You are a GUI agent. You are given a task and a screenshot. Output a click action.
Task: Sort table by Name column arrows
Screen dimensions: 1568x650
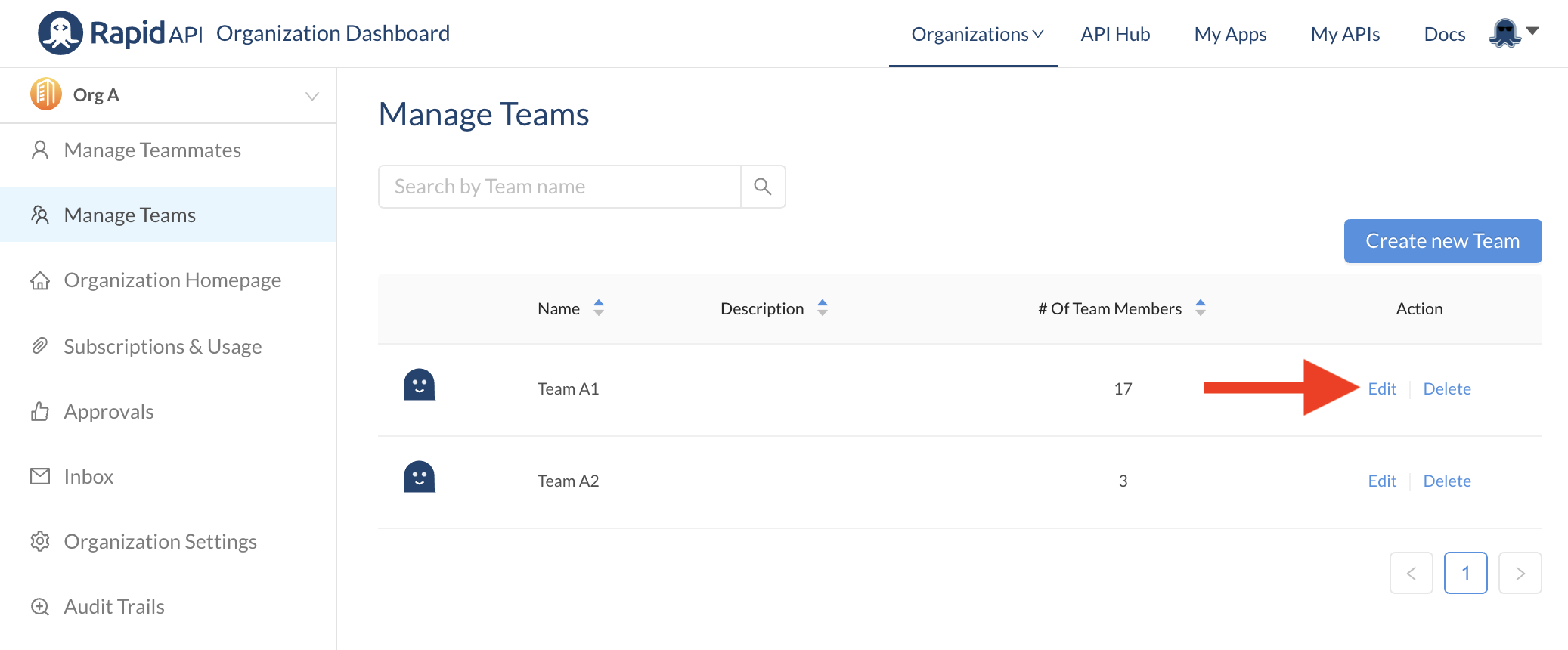click(599, 308)
